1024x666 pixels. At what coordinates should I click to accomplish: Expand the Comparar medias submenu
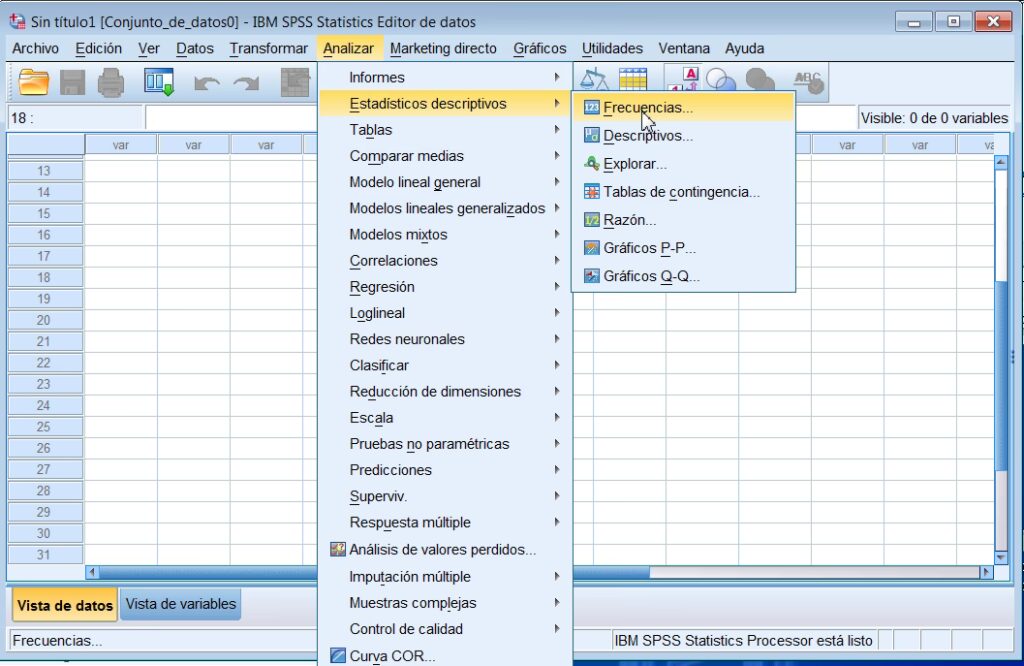[406, 156]
